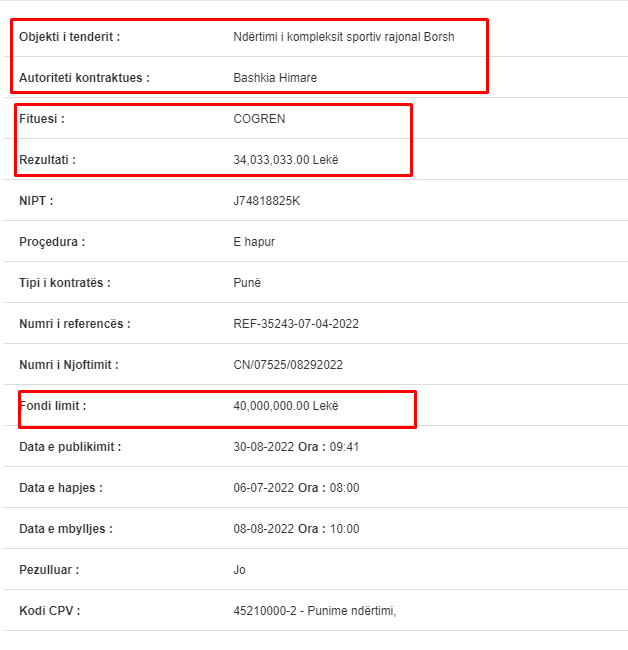Click the Rezultati amount 34,033,033.00 Lekë
628x650 pixels.
click(286, 160)
